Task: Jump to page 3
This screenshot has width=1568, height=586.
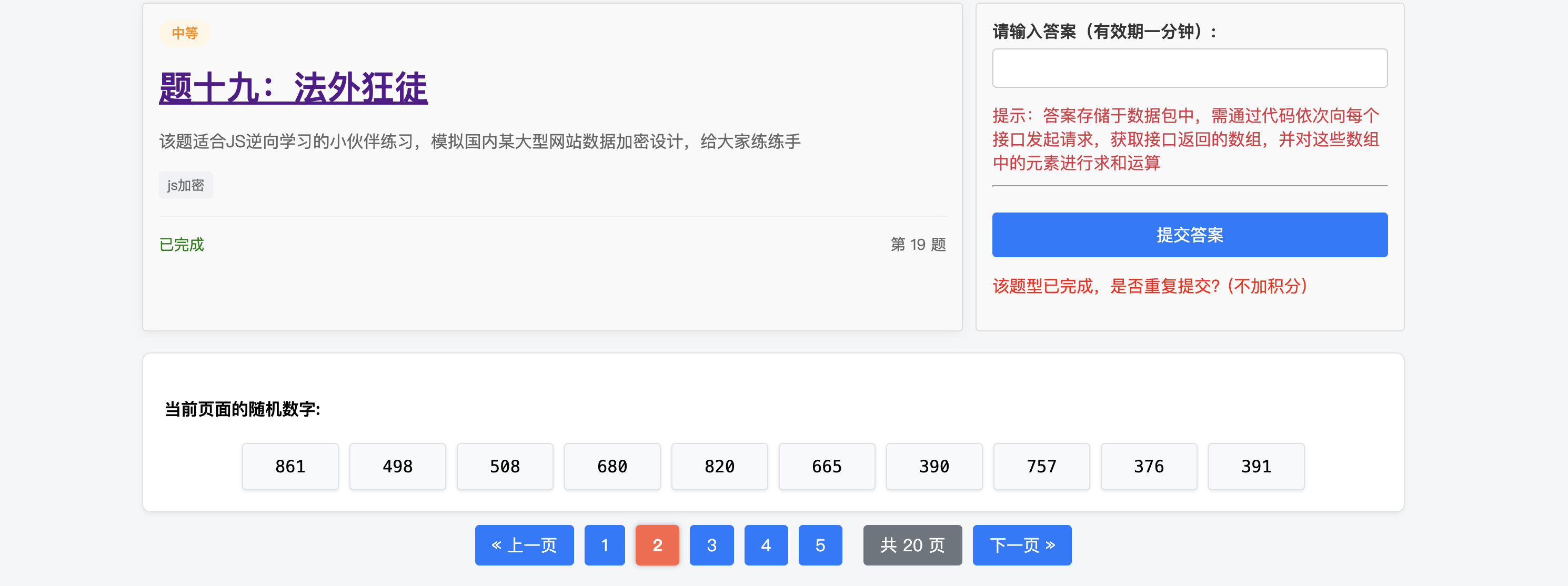Action: tap(711, 544)
